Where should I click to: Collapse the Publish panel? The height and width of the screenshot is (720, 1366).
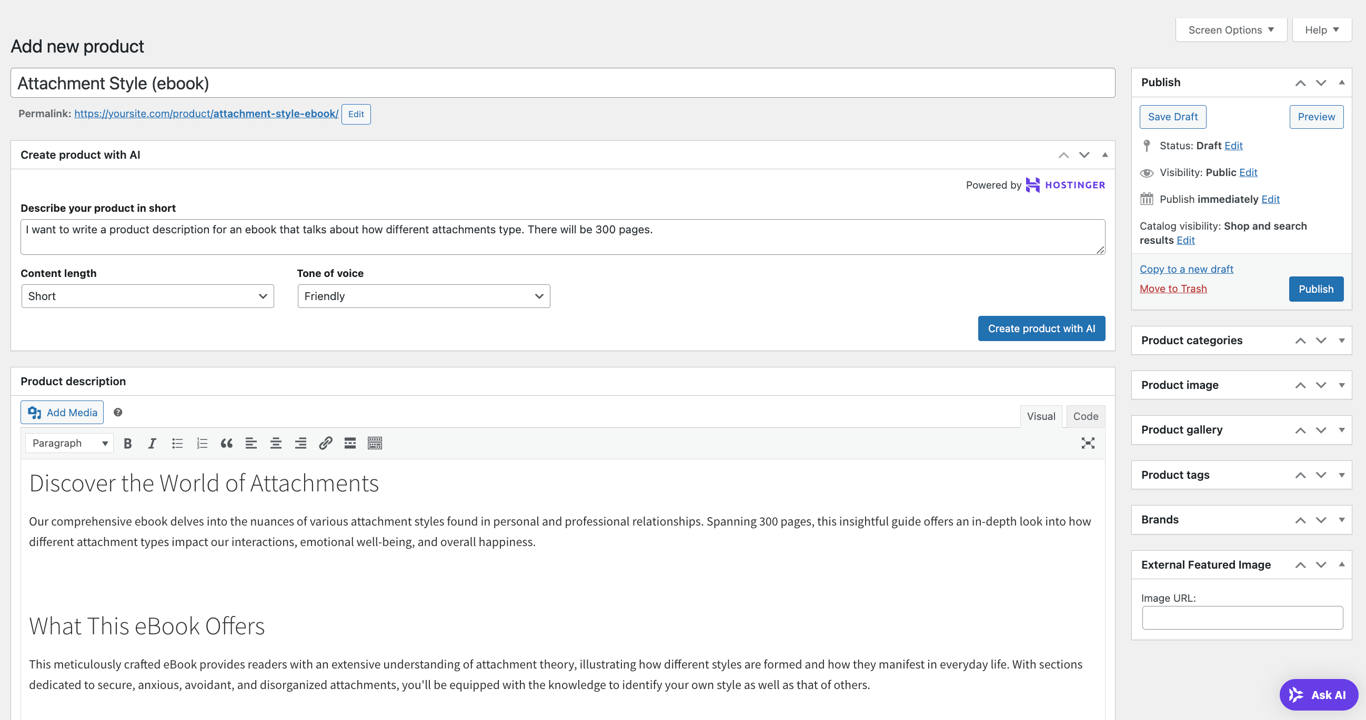click(1341, 82)
